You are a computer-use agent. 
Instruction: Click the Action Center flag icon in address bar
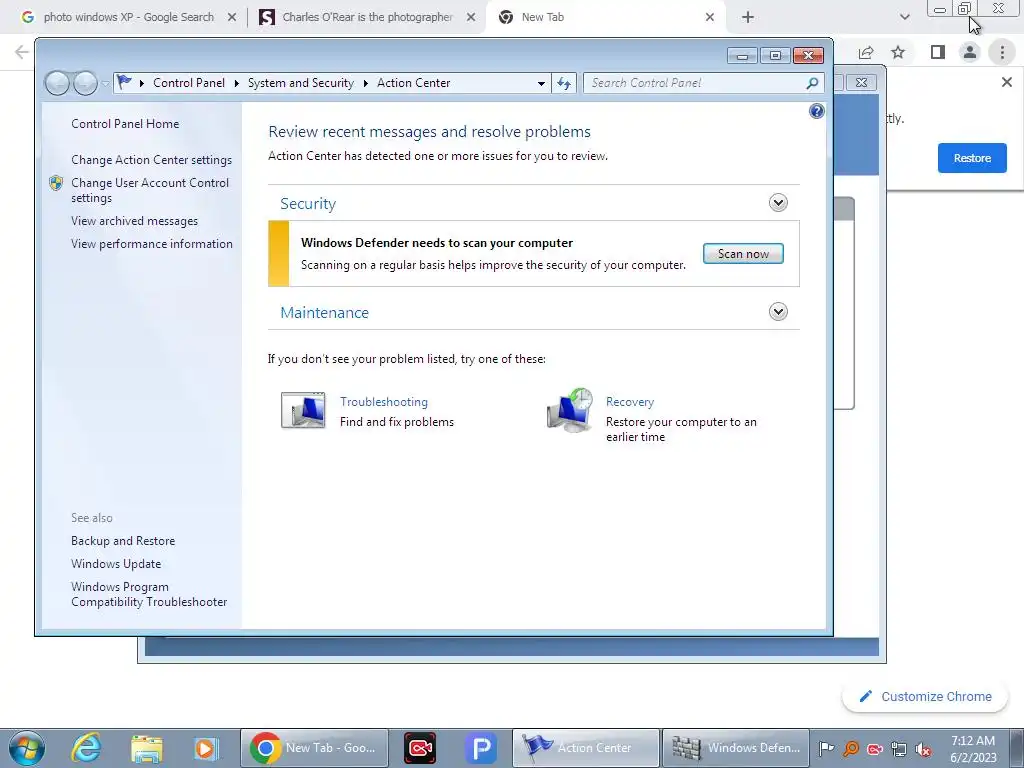coord(124,82)
